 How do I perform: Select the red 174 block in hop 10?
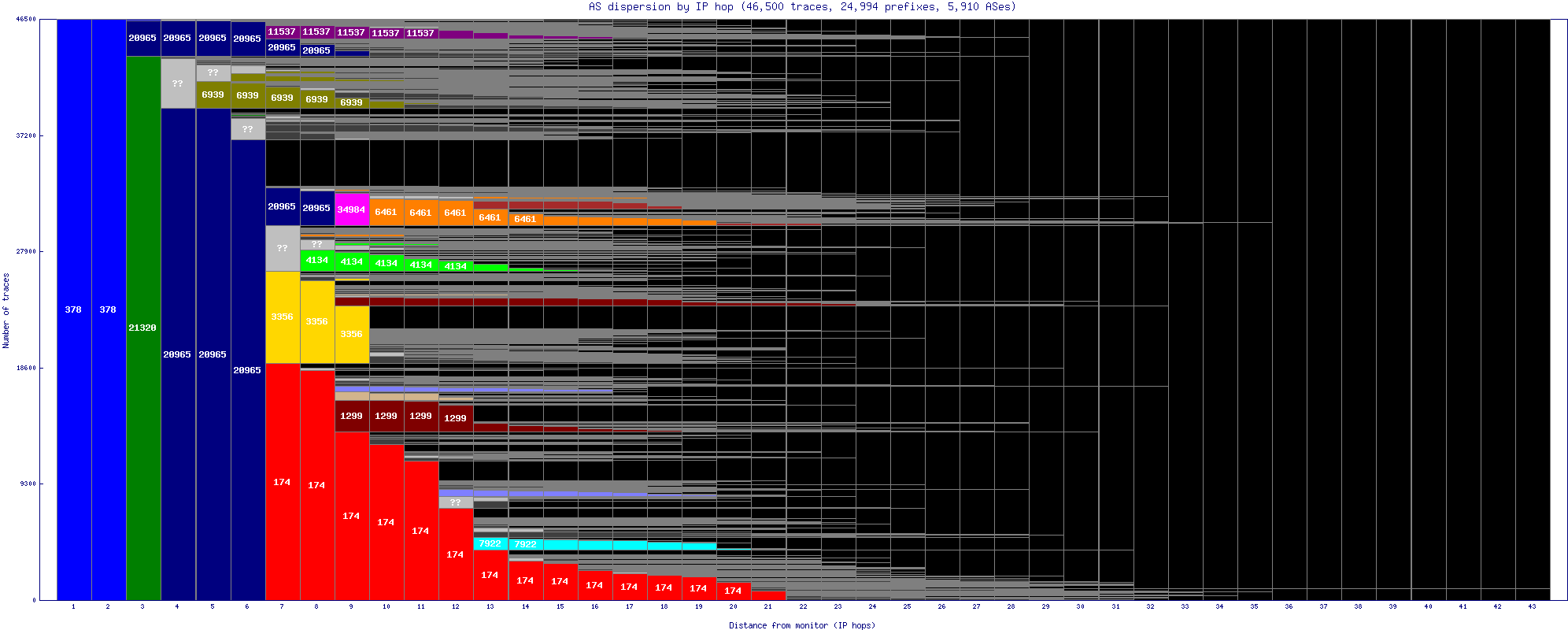click(x=386, y=522)
